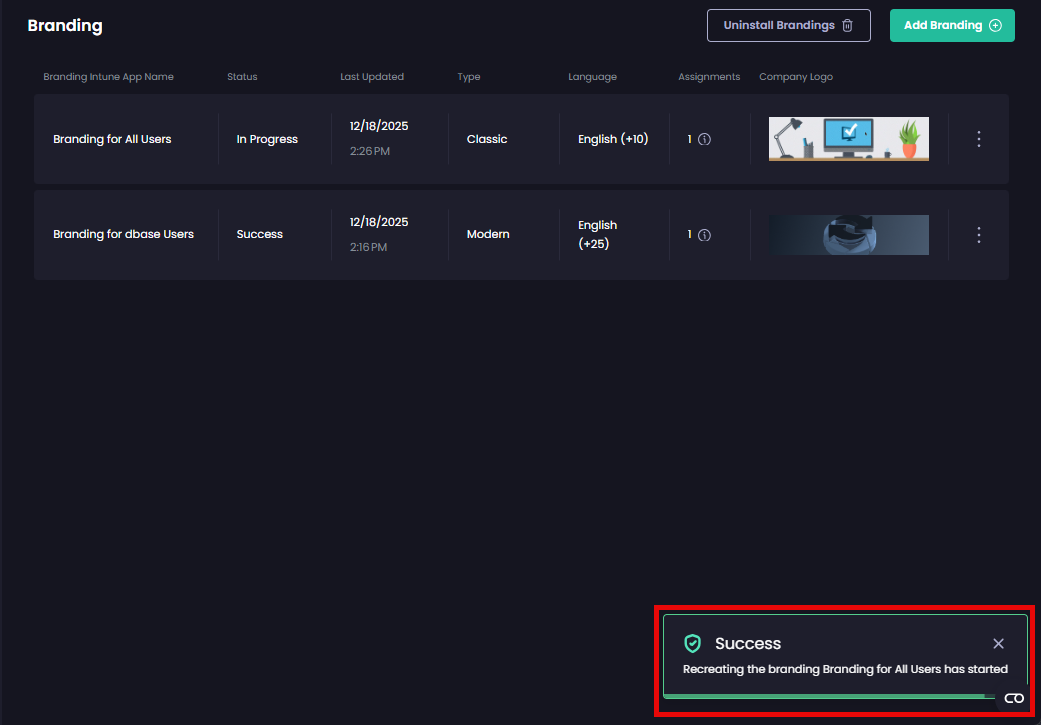Image resolution: width=1041 pixels, height=725 pixels.
Task: Click the Type column header
Action: pyautogui.click(x=468, y=76)
